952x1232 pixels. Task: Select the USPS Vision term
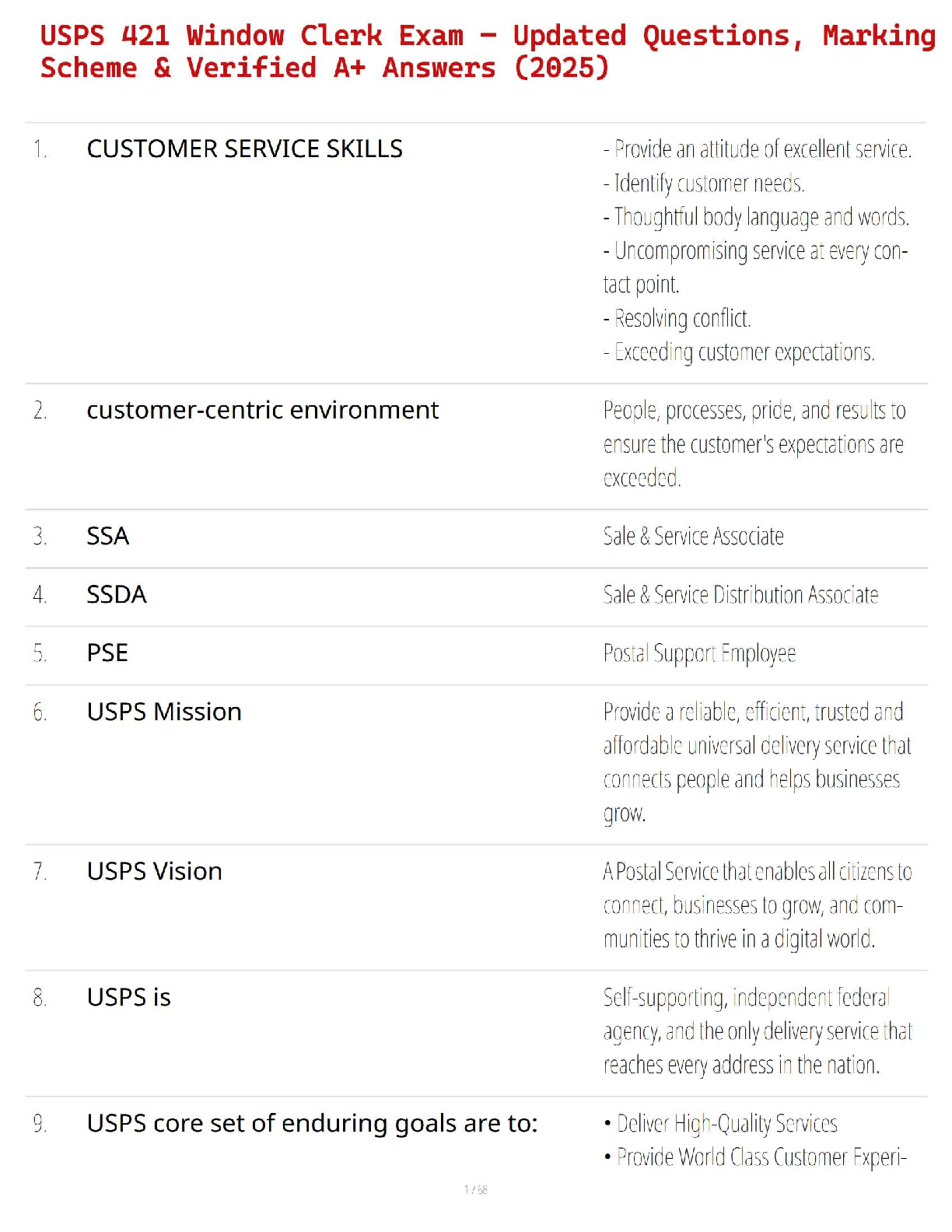point(154,871)
